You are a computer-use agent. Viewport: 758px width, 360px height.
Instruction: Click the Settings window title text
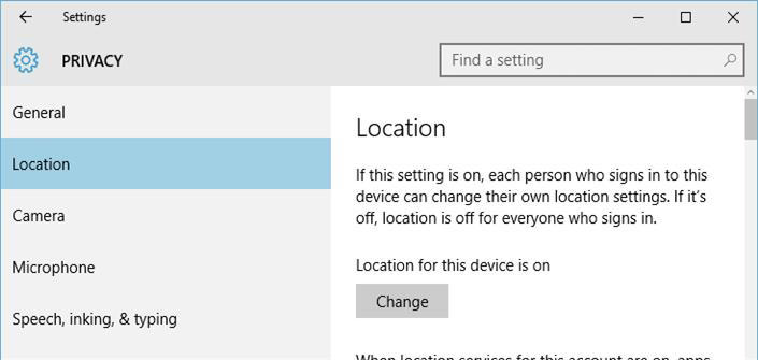tap(84, 18)
